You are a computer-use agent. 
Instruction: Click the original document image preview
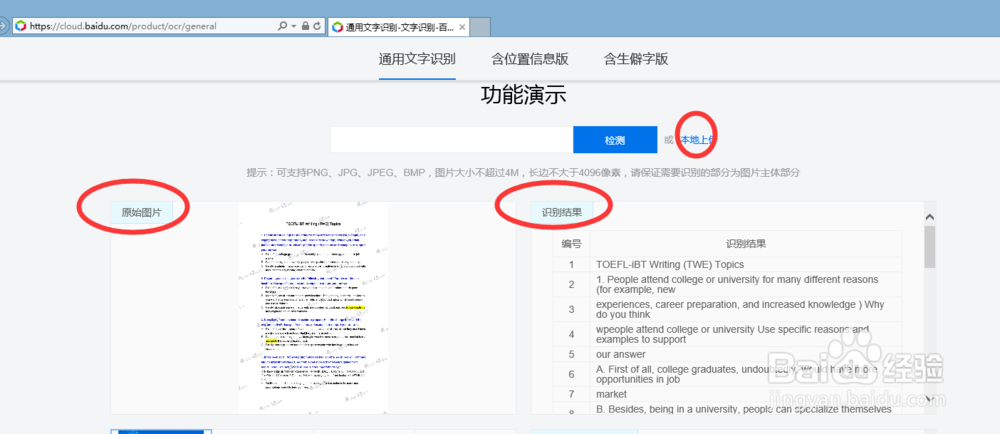[313, 308]
